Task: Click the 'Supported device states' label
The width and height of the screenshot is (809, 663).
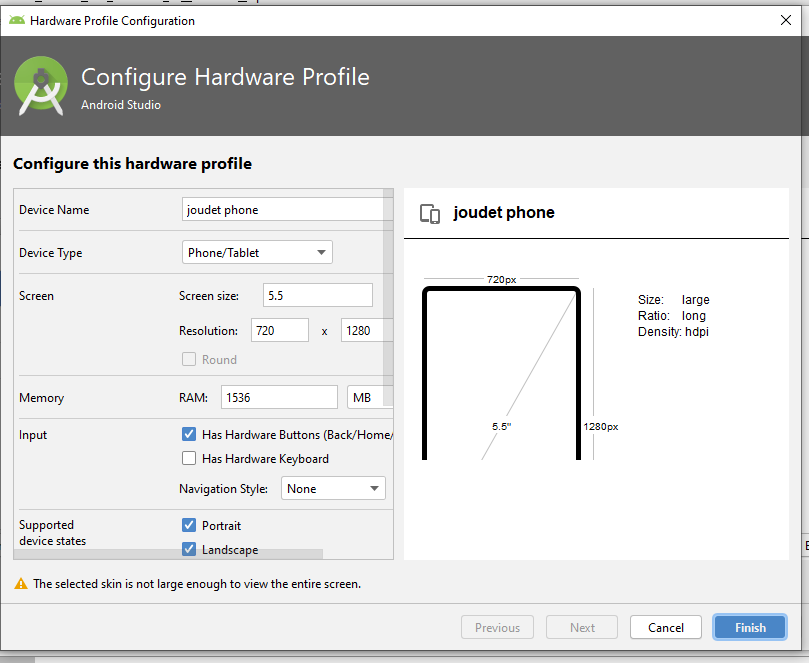Action: (53, 532)
